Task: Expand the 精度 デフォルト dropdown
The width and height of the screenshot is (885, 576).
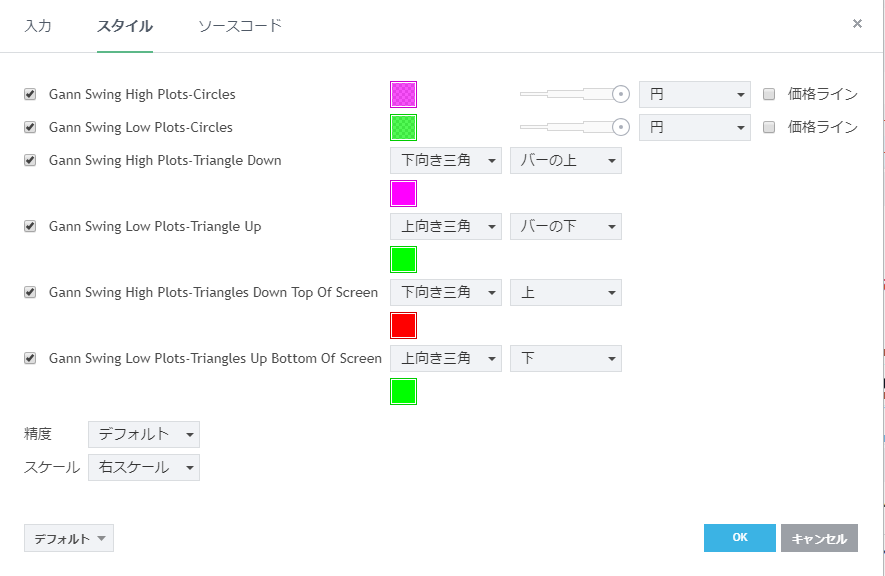Action: coord(144,434)
